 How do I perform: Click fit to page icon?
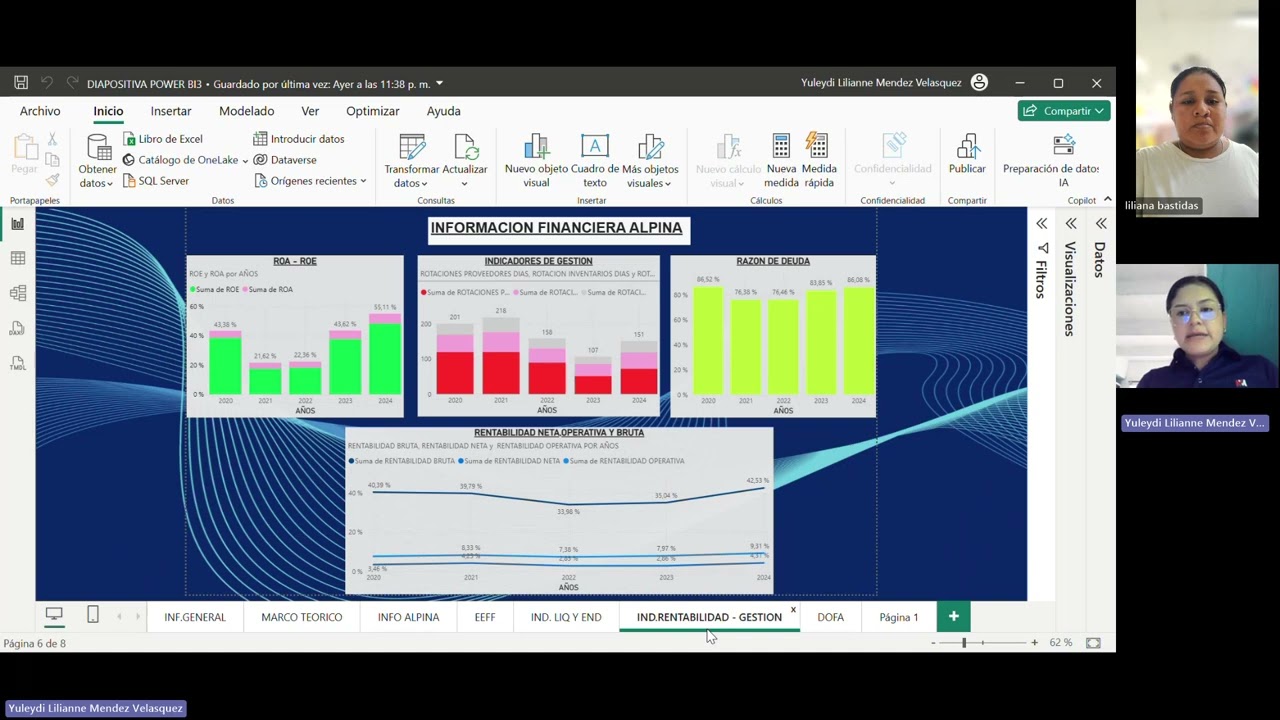click(1093, 643)
